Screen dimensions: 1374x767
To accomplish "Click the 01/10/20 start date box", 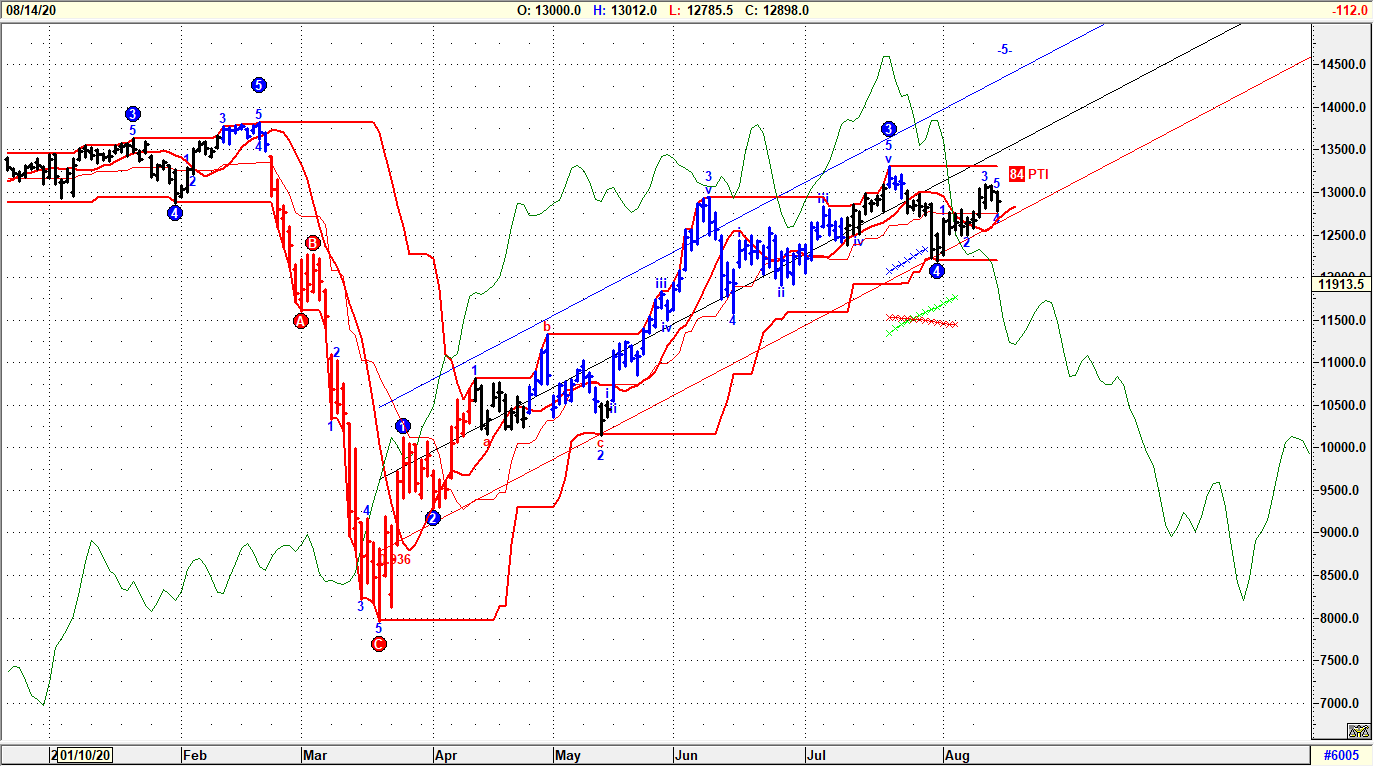I will coord(84,755).
